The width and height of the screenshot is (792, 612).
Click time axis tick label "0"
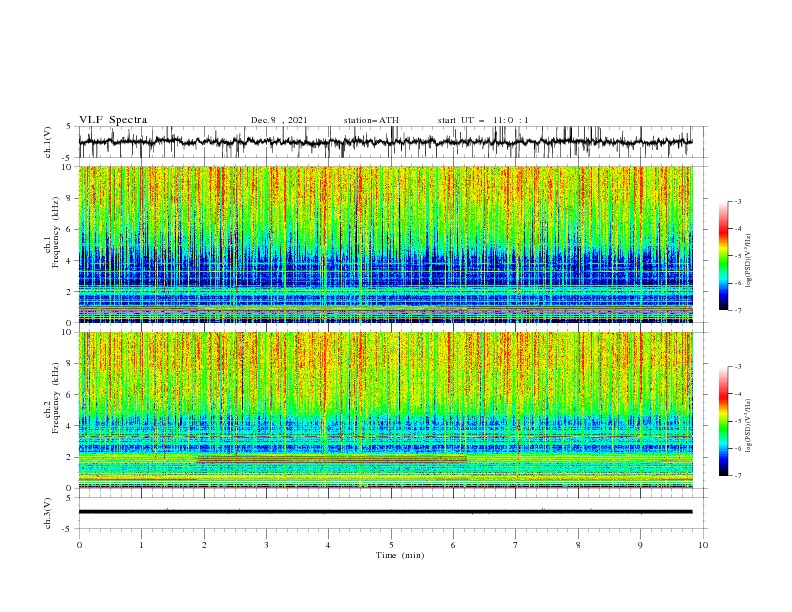click(x=79, y=545)
